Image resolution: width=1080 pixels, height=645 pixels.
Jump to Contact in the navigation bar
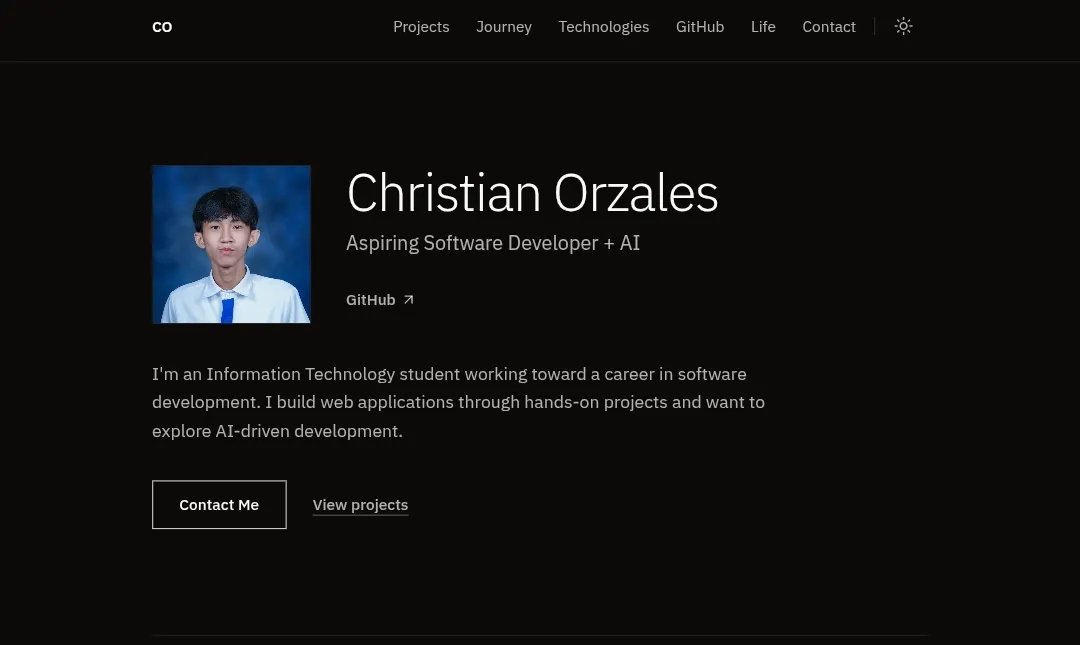pos(829,27)
